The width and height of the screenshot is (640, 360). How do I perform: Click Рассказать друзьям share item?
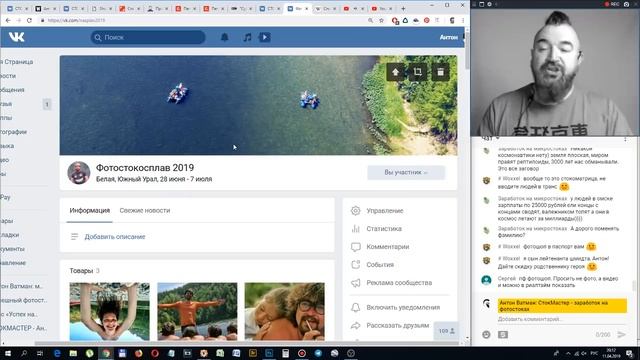pyautogui.click(x=398, y=325)
